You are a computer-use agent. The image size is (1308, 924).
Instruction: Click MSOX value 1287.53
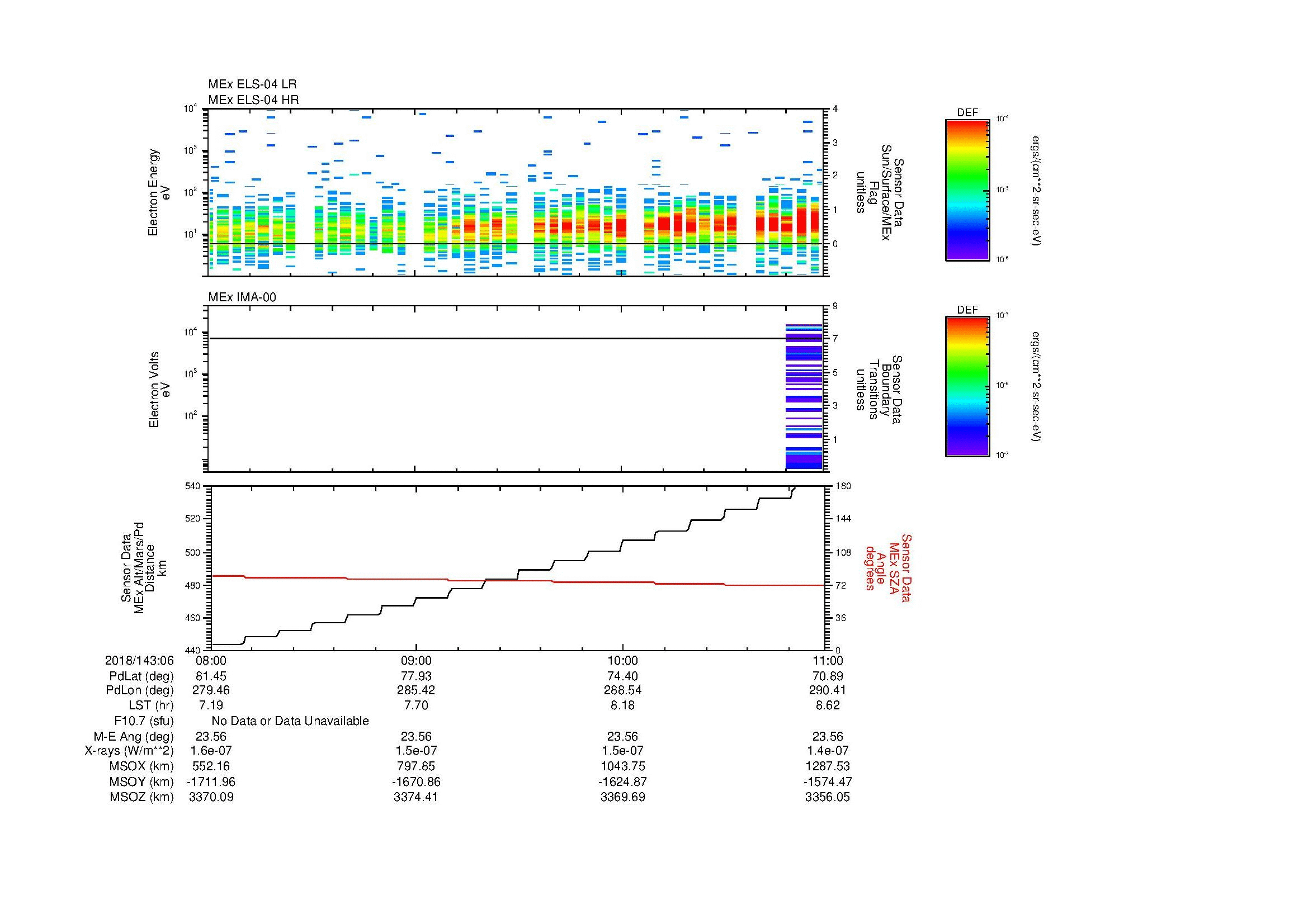click(828, 766)
